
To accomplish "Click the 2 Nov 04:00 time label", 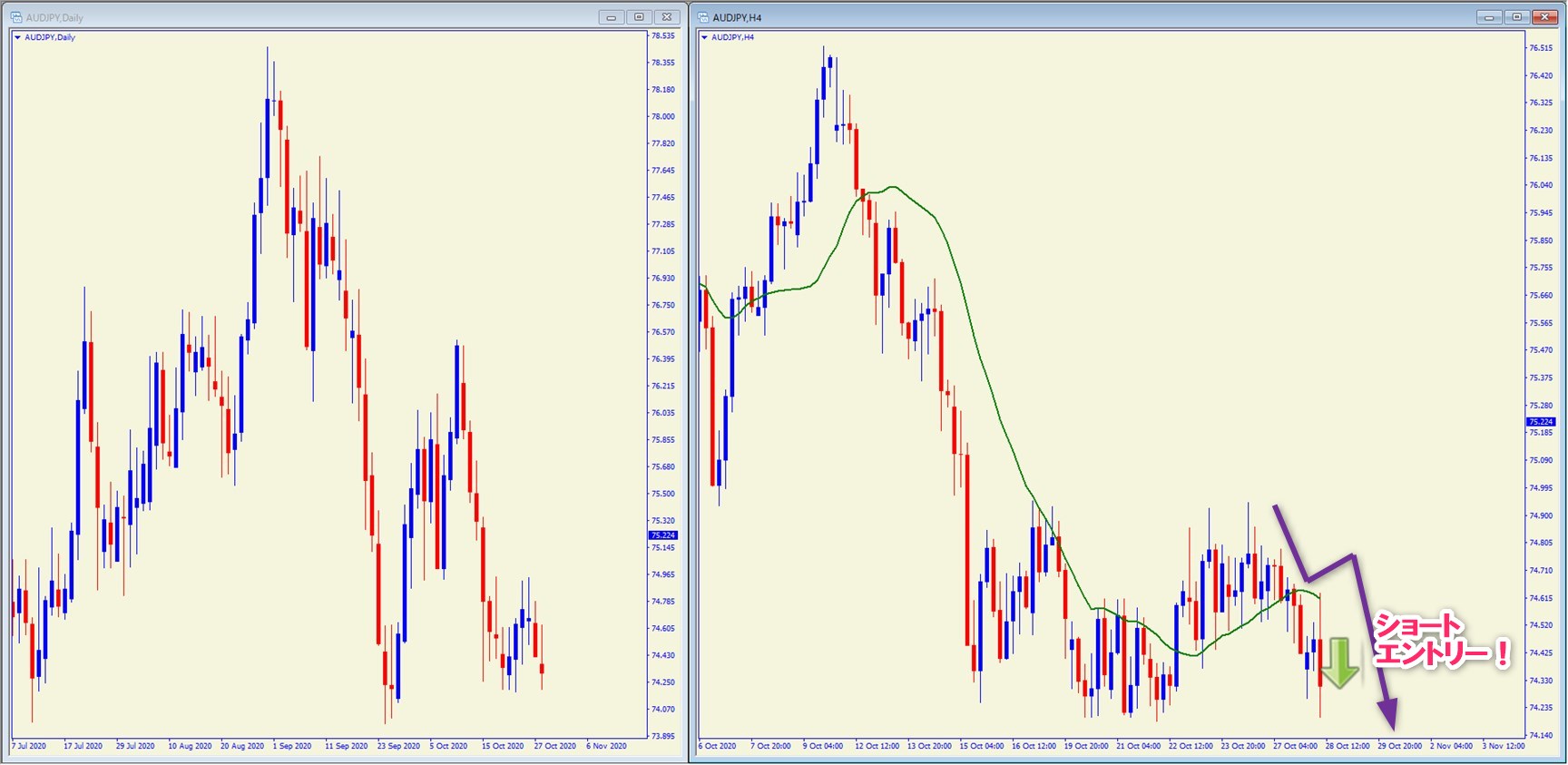I will (x=1452, y=746).
